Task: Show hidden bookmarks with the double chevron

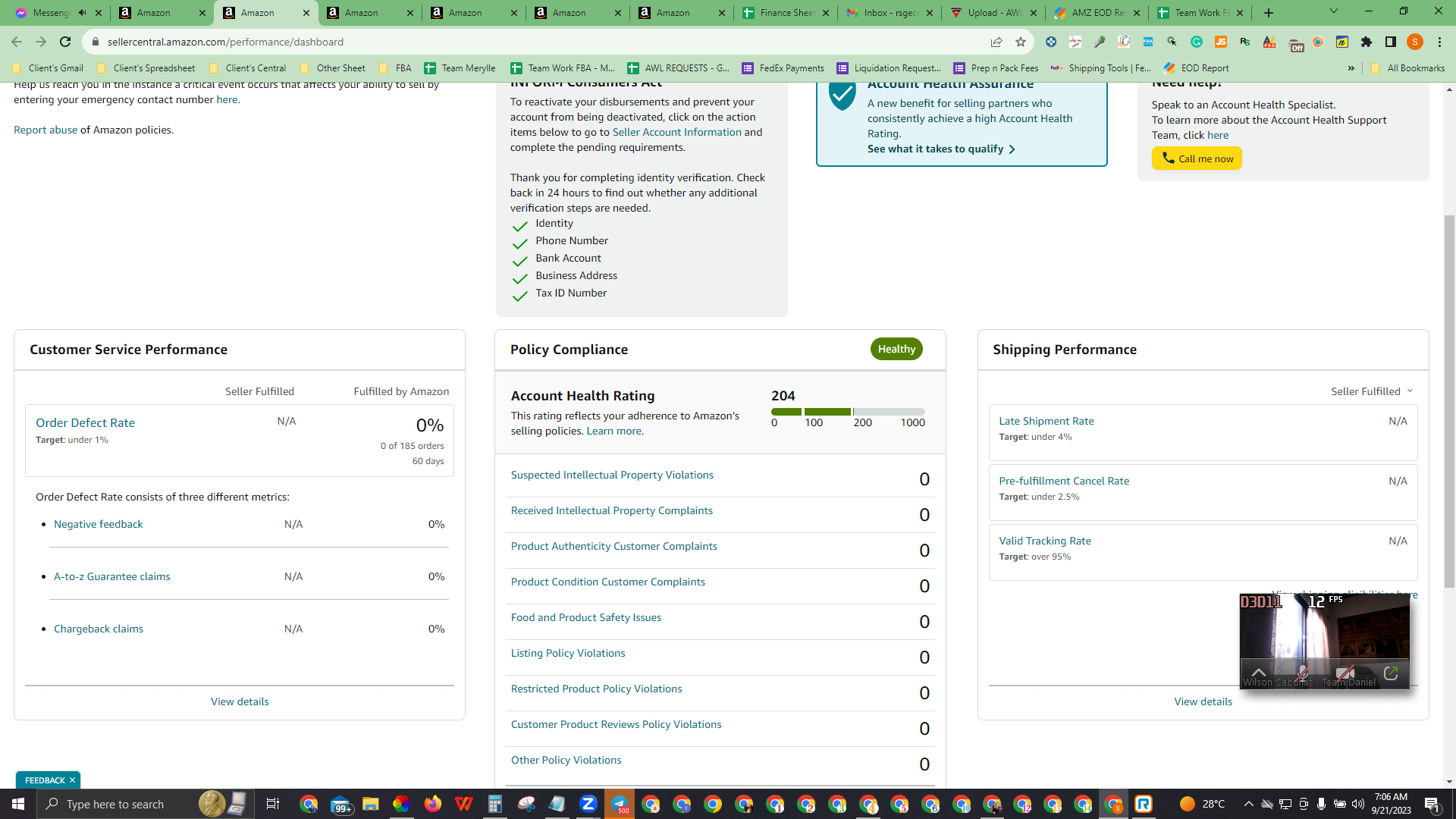Action: point(1351,68)
